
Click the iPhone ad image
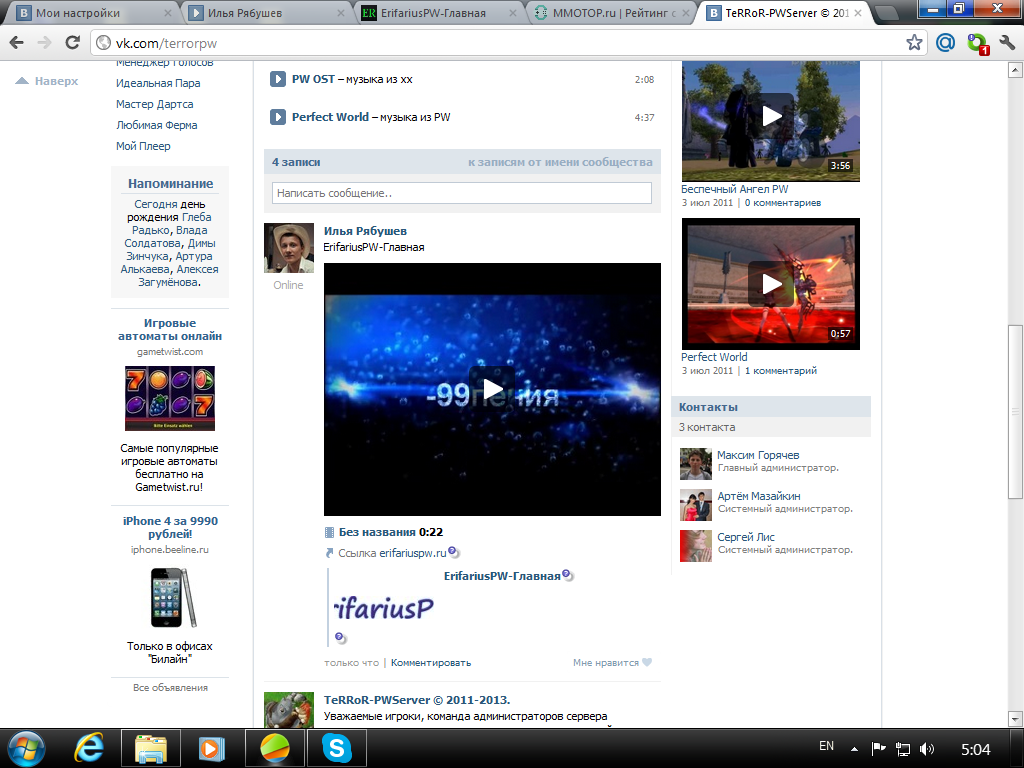coord(173,598)
